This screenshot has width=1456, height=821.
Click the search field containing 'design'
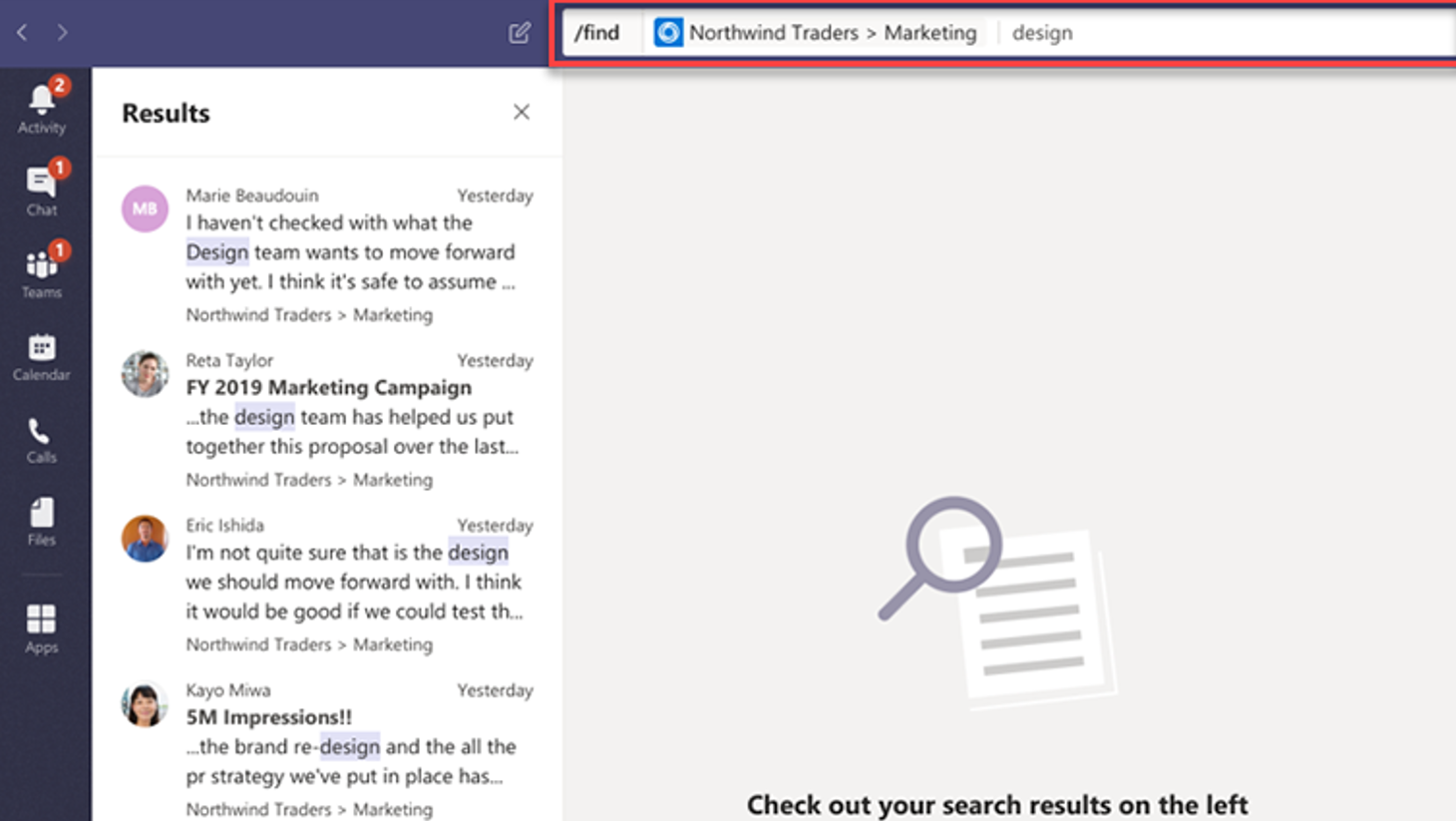[x=1227, y=33]
